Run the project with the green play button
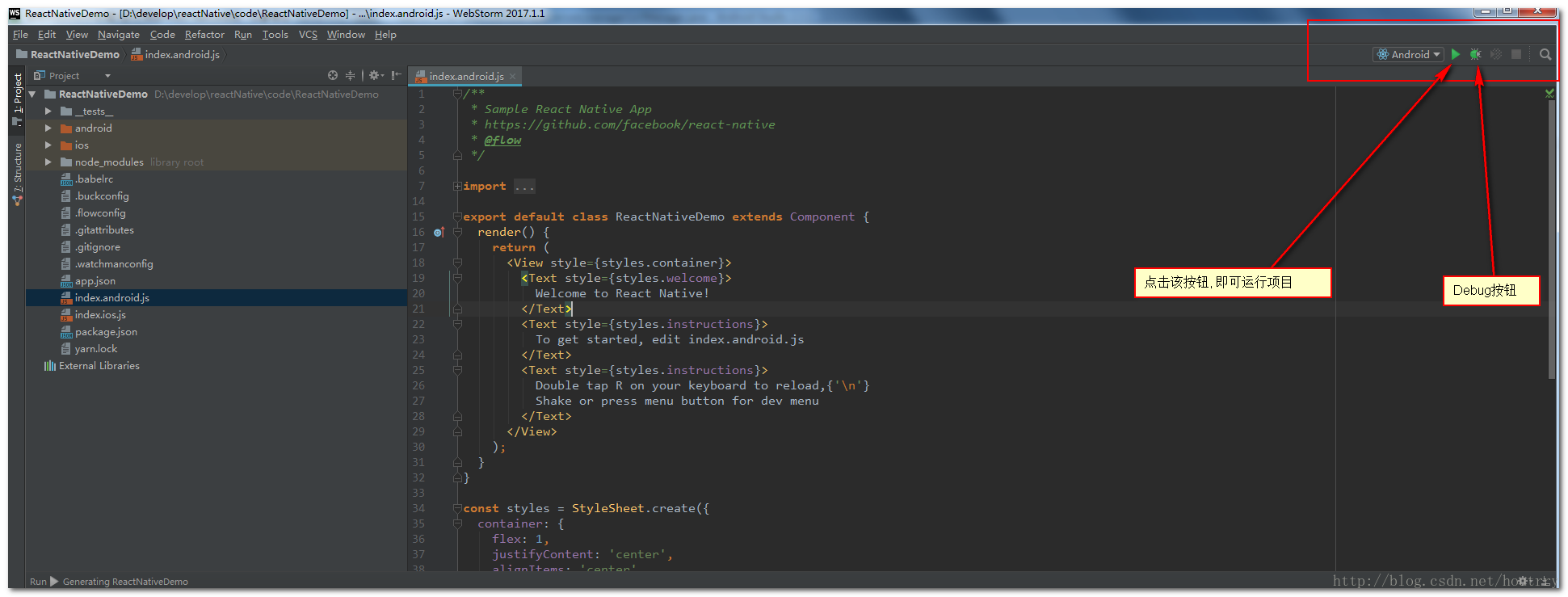The height and width of the screenshot is (597, 1568). [1456, 54]
